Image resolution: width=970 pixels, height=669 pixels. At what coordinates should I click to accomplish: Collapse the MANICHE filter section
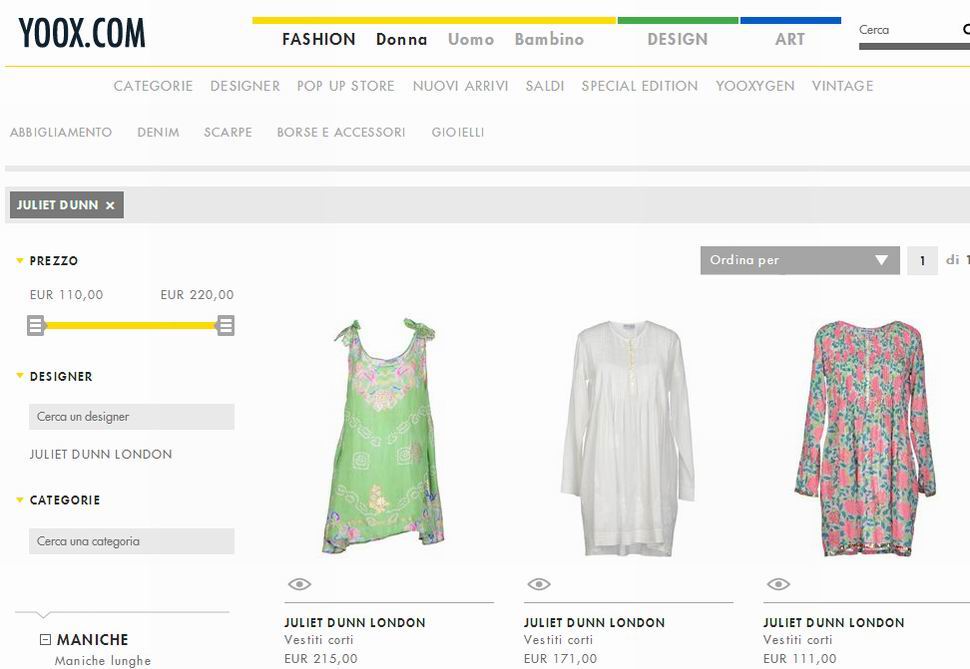(x=45, y=639)
